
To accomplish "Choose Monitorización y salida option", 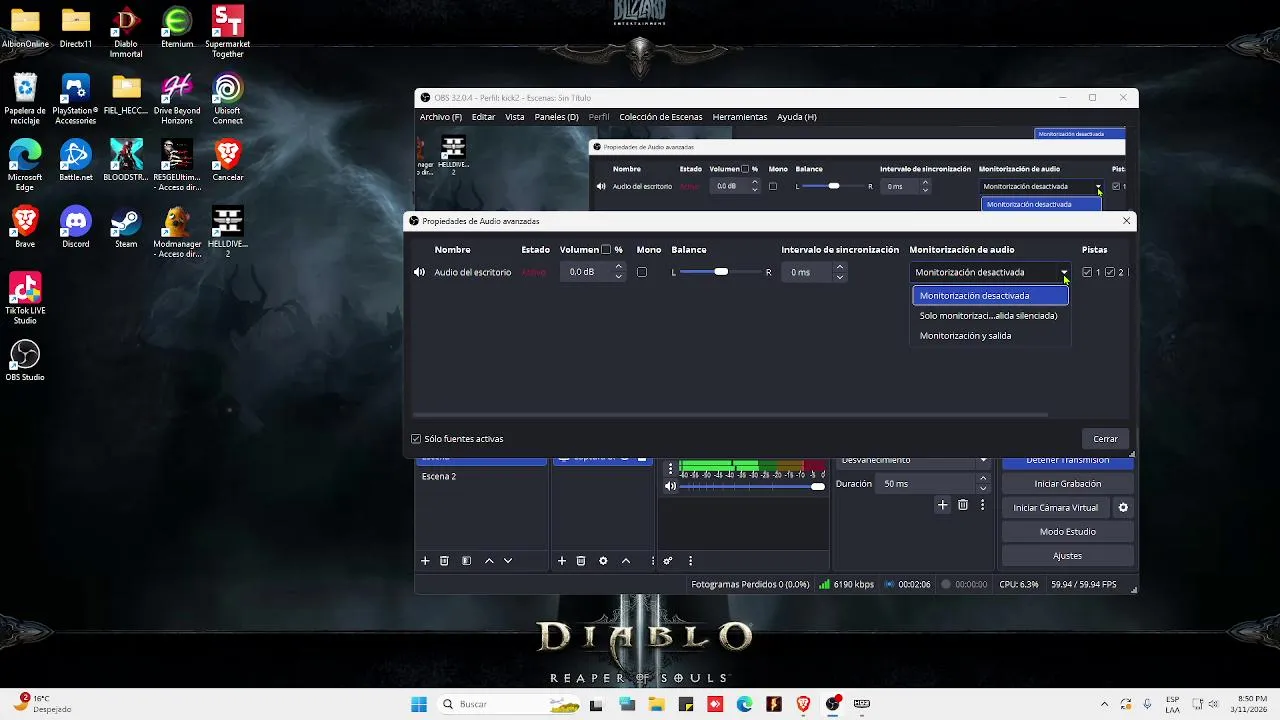I will pos(990,336).
